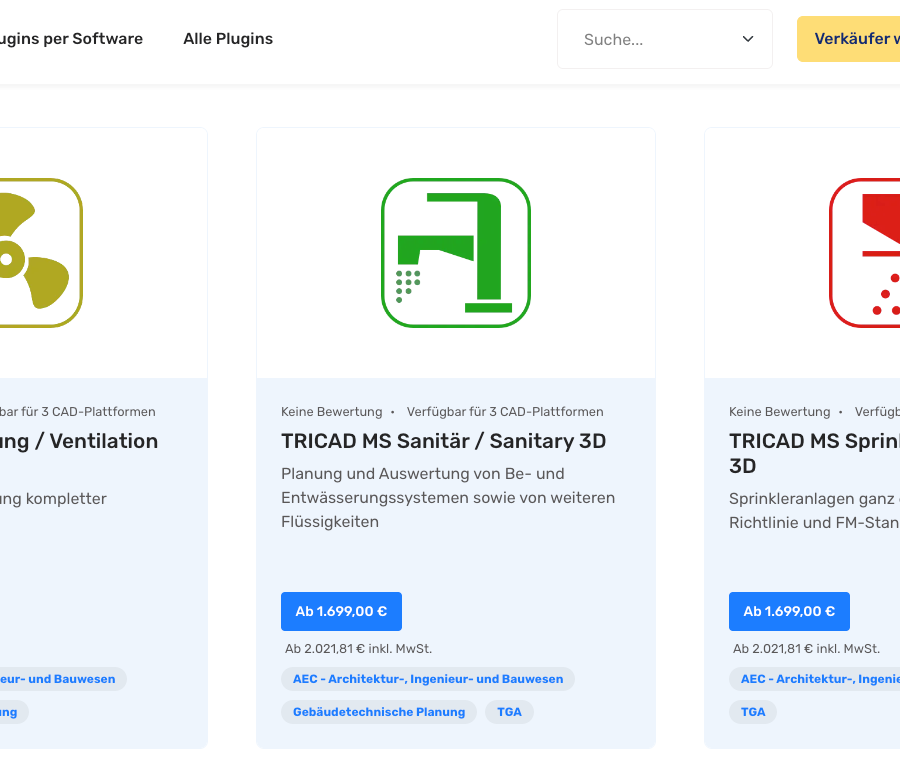
Task: Expand the search box dropdown chevron
Action: (747, 39)
